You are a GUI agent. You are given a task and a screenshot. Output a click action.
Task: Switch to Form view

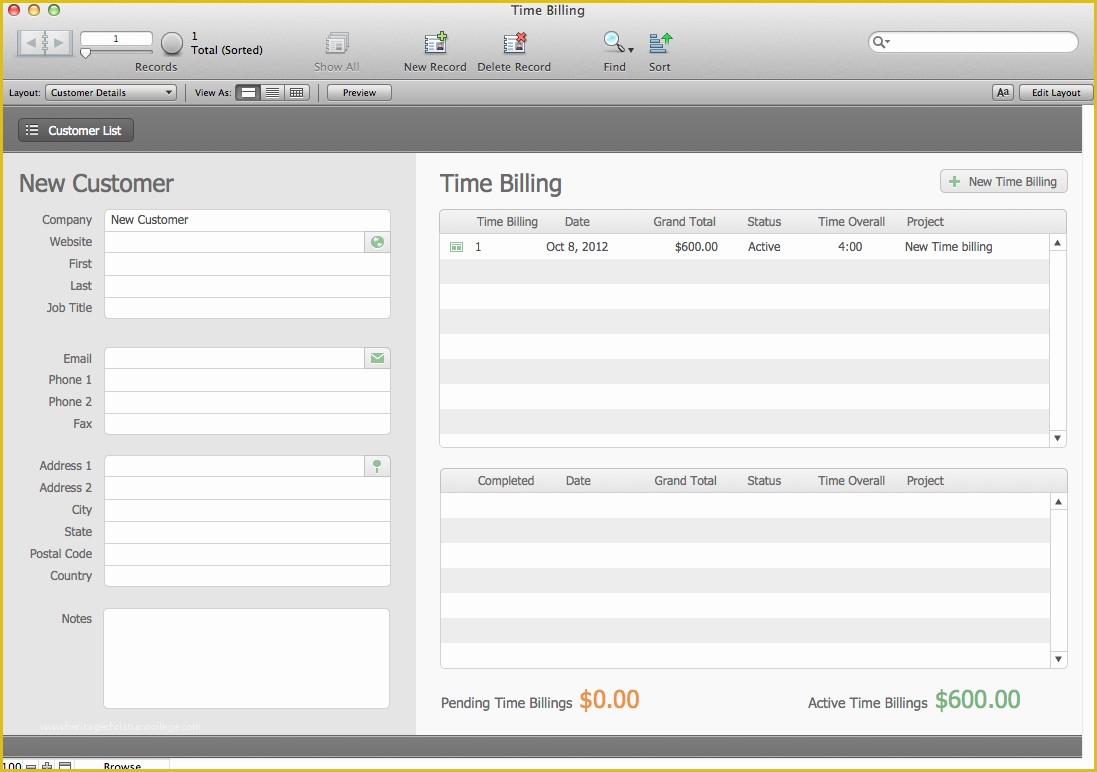248,92
